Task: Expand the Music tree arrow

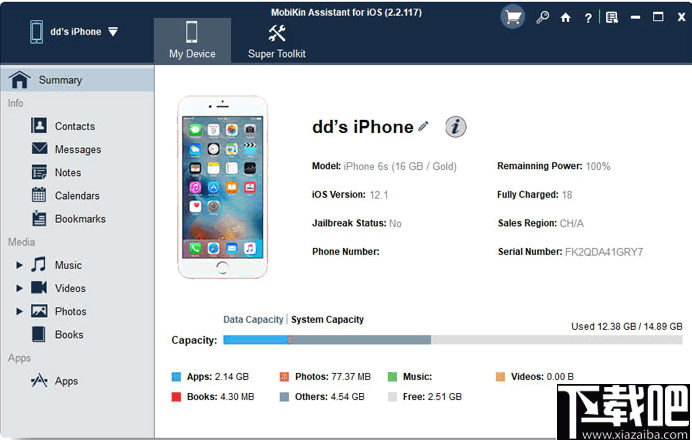Action: pos(19,265)
